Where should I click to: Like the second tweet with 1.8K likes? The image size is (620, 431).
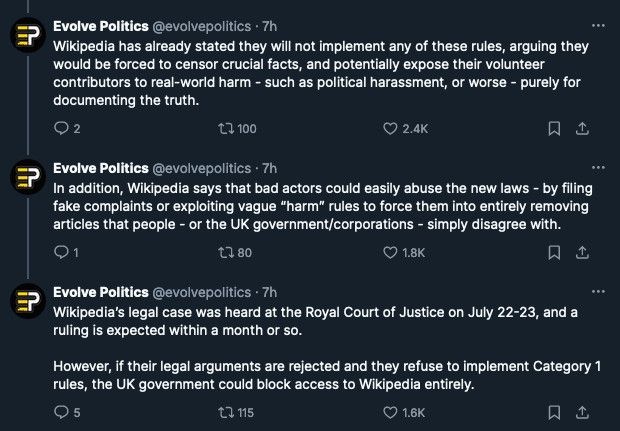tap(391, 253)
